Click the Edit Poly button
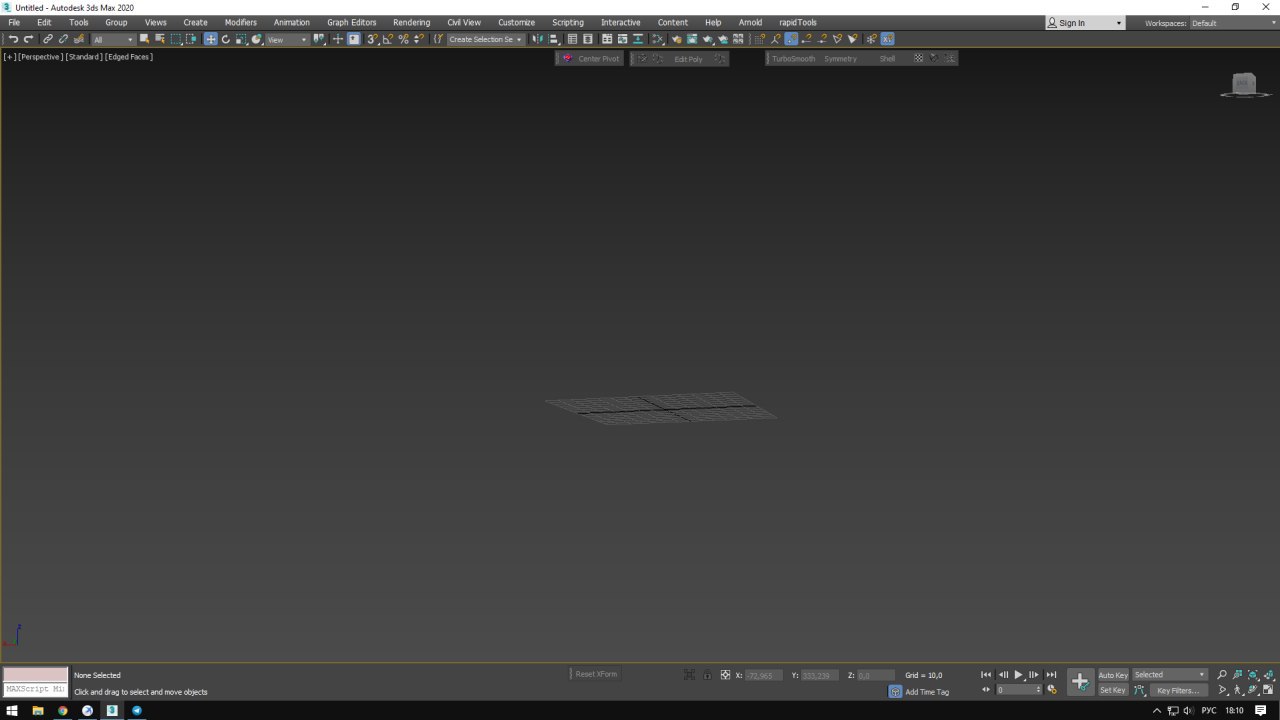The image size is (1280, 720). pos(688,59)
